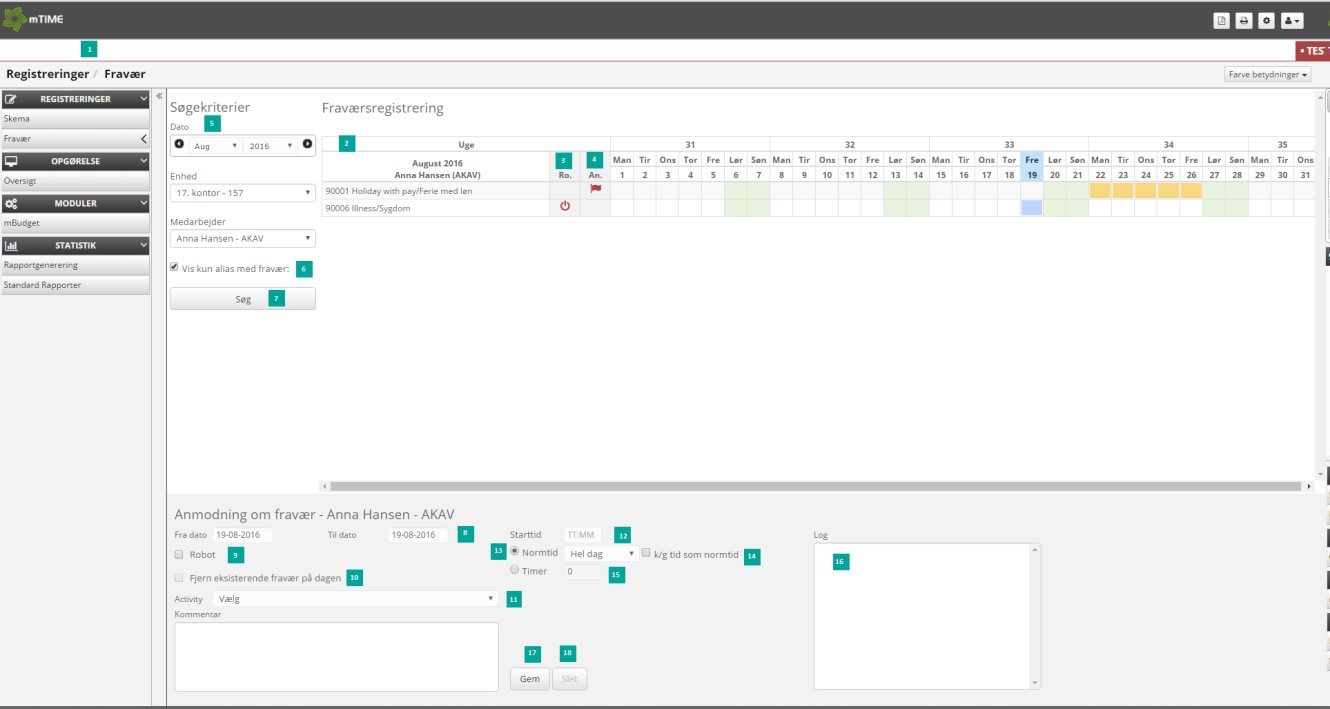
Task: Open settings via the gear icon
Action: 1266,21
